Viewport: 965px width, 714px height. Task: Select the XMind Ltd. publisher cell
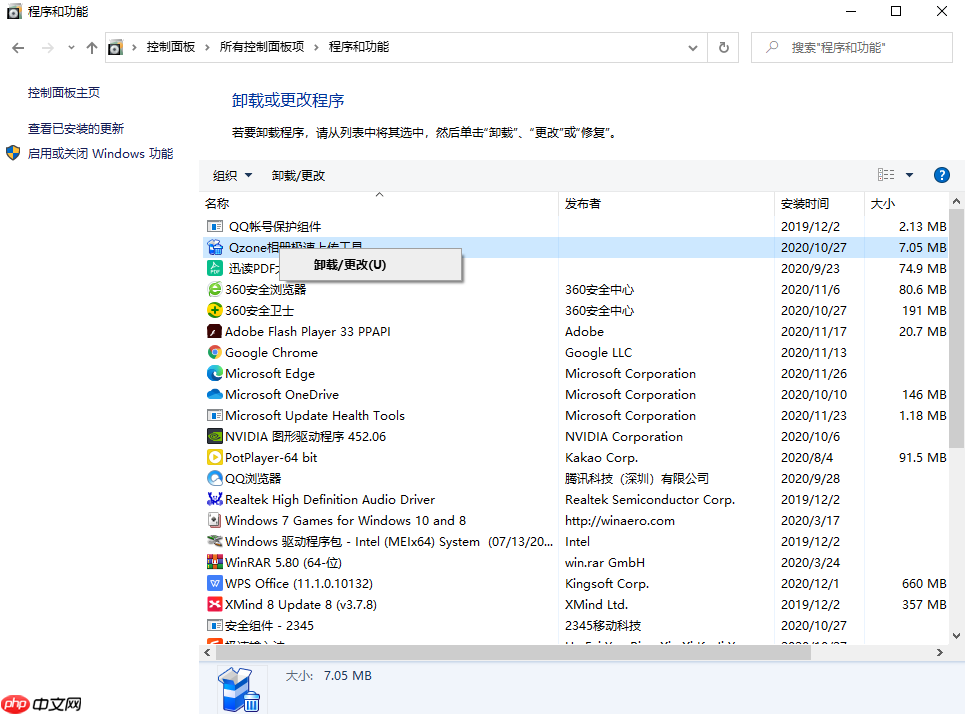[x=596, y=604]
